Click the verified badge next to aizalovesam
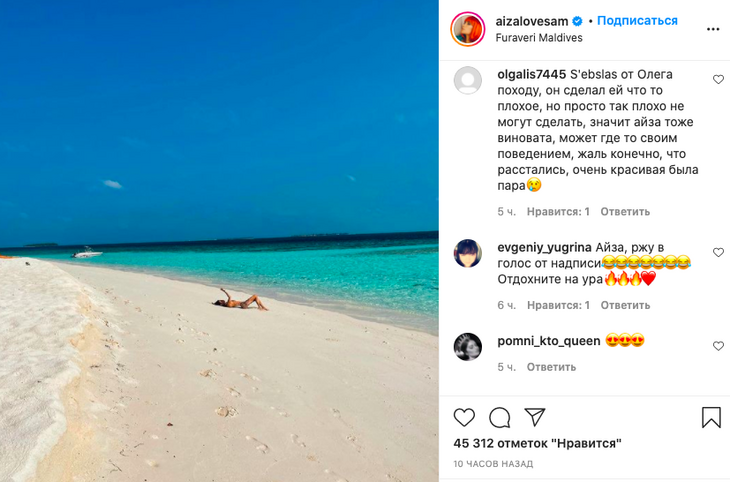The width and height of the screenshot is (730, 482). (x=577, y=21)
